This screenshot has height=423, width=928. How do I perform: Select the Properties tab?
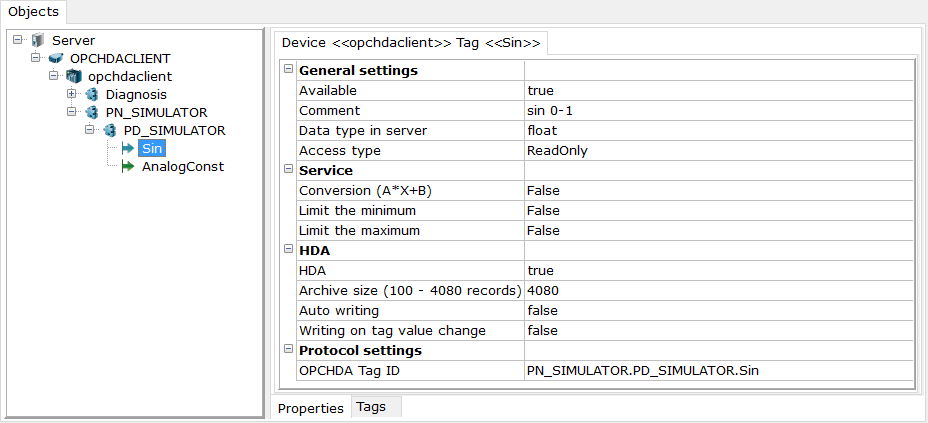click(x=311, y=408)
